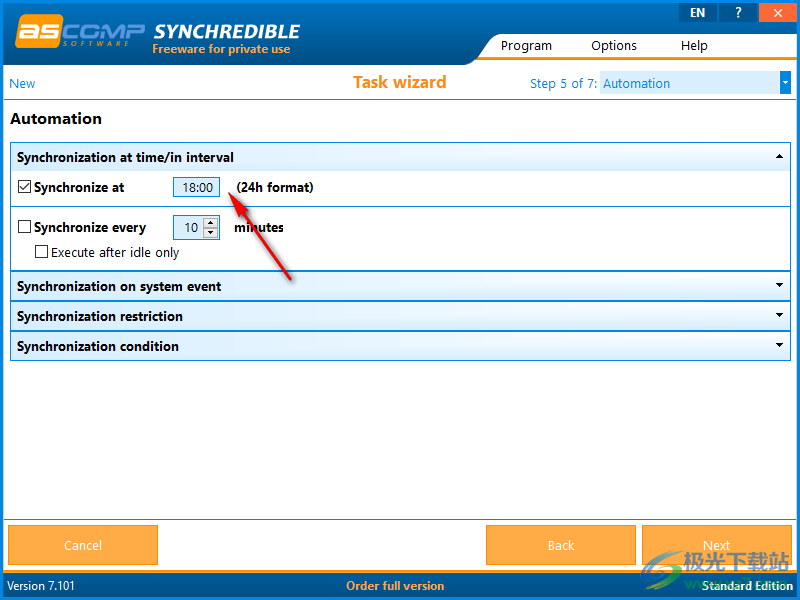This screenshot has height=600, width=800.
Task: Open the help question mark icon
Action: [x=737, y=12]
